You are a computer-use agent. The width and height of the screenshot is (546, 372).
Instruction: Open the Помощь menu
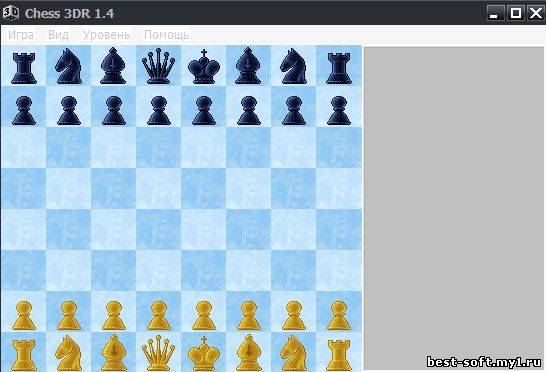tap(166, 35)
